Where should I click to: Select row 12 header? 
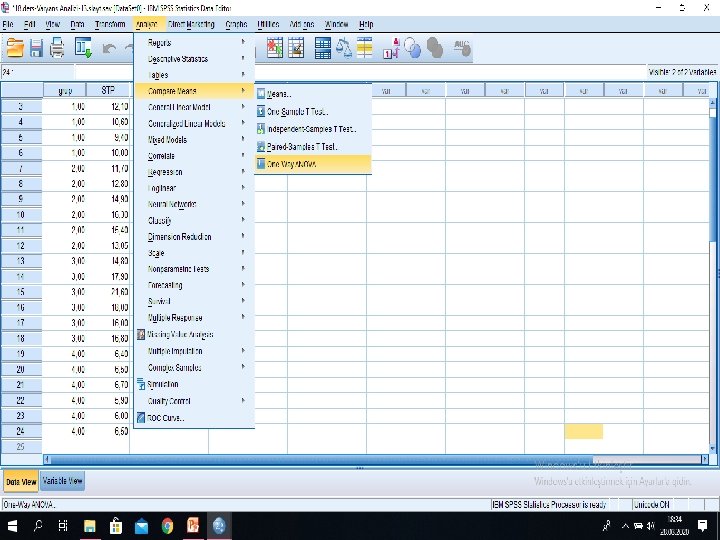[x=21, y=245]
